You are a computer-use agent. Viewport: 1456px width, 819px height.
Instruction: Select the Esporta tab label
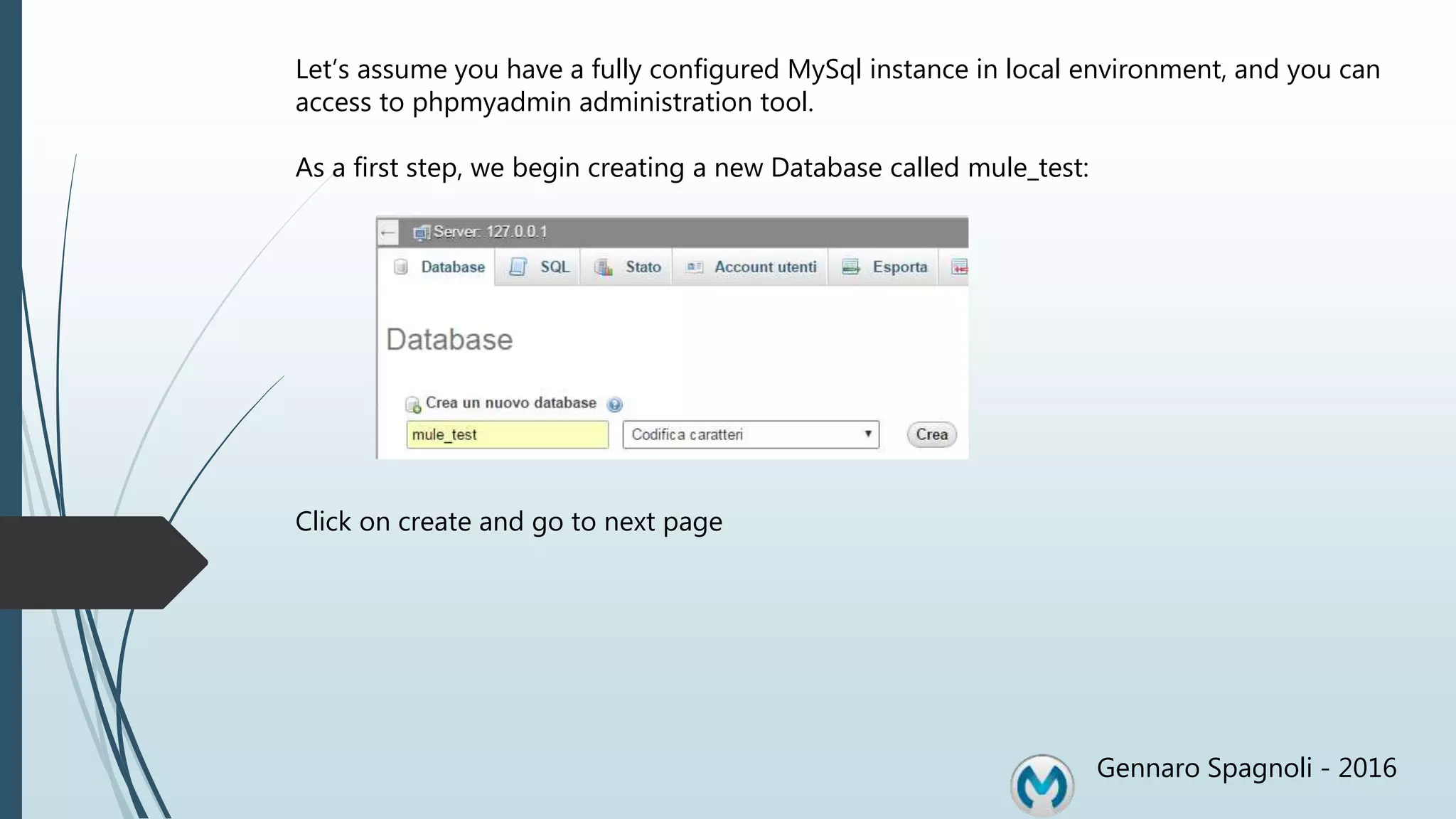tap(899, 267)
